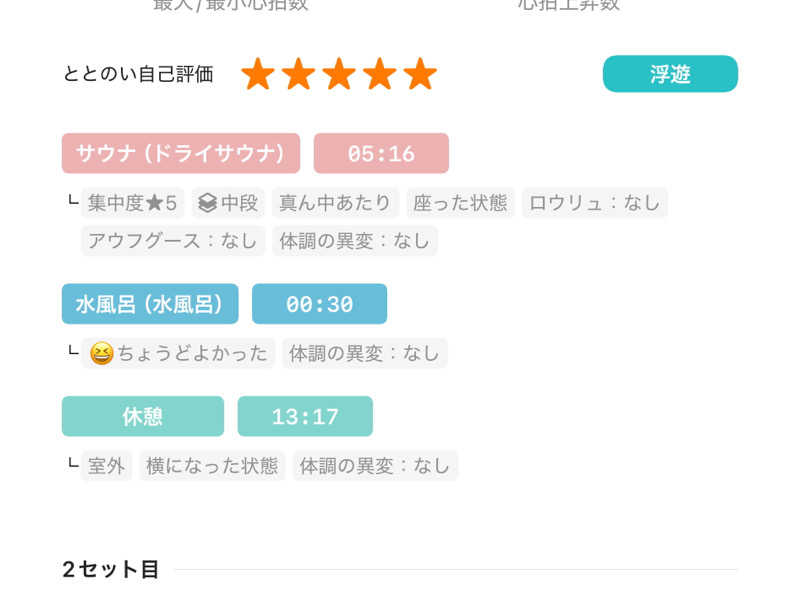Click the 00:30 water bath time
Viewport: 800px width, 600px height.
coord(319,304)
